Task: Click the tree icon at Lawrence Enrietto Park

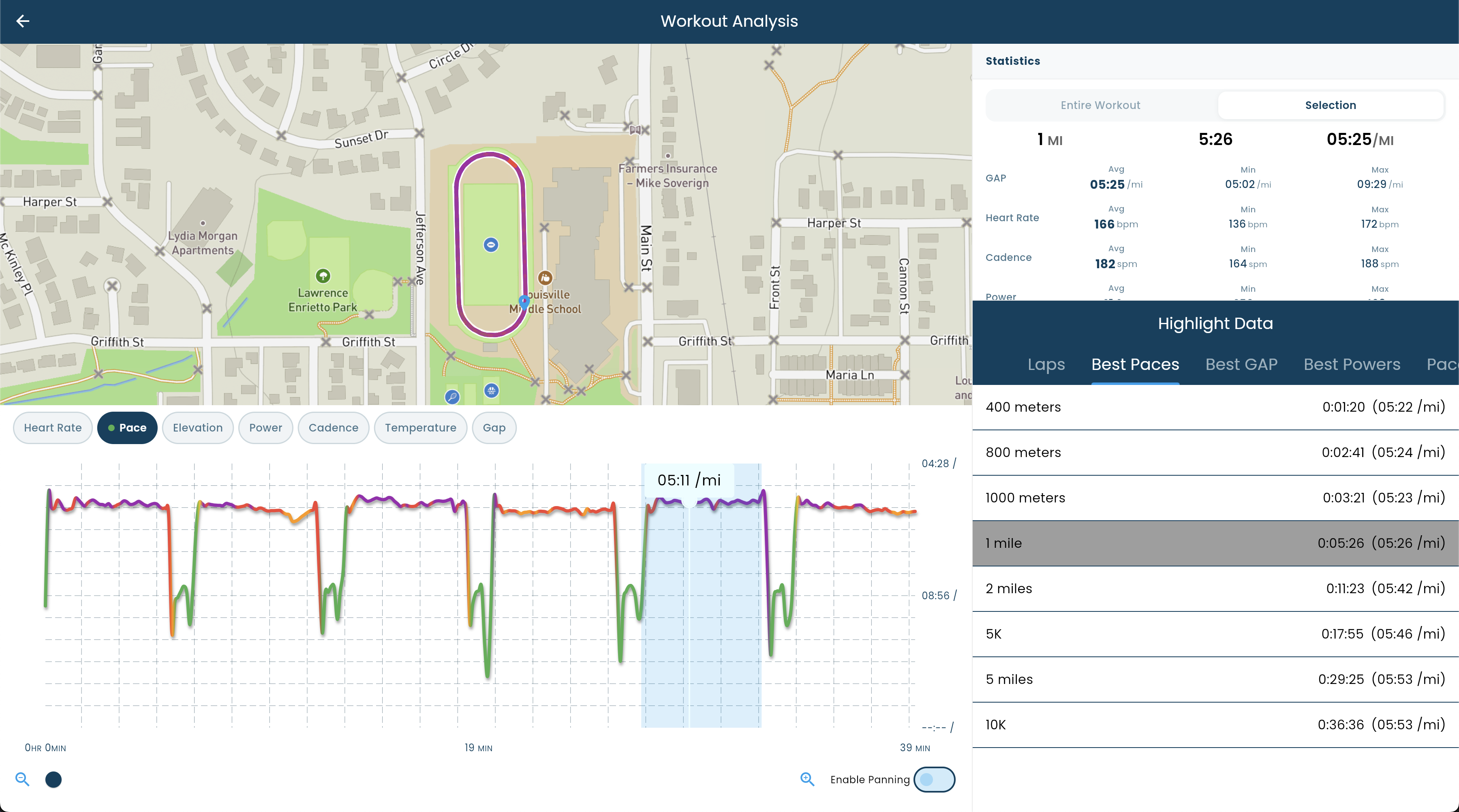Action: tap(323, 276)
